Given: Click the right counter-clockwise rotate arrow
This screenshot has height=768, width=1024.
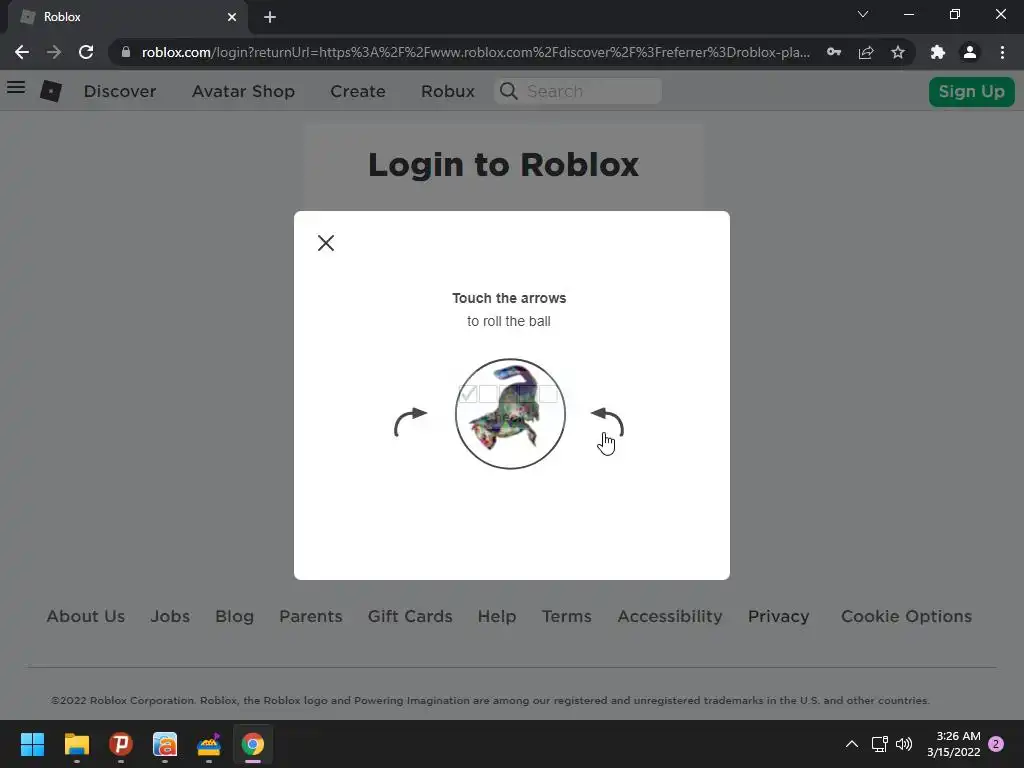Looking at the screenshot, I should click(607, 422).
